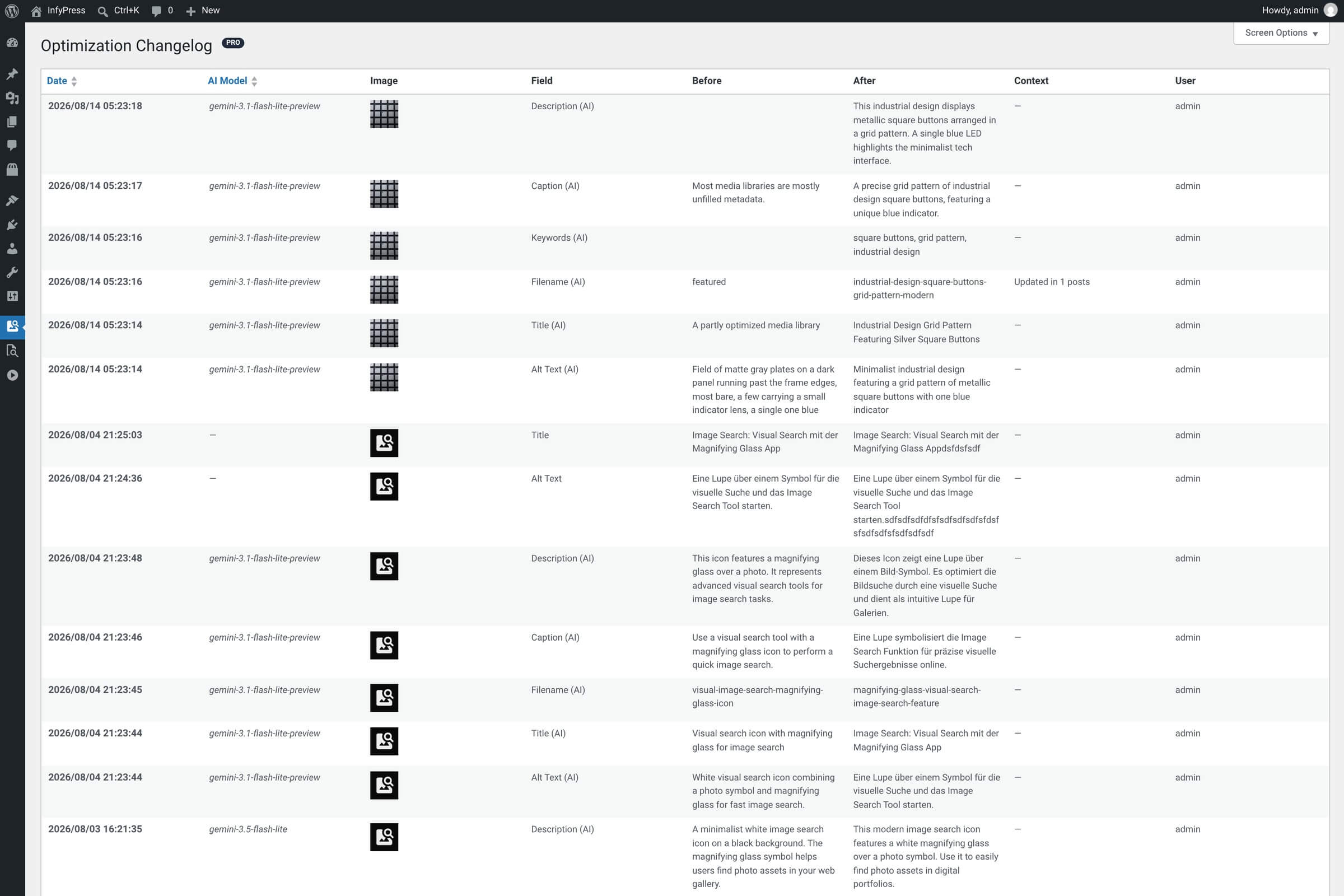Open the store bag sidebar icon

click(12, 169)
